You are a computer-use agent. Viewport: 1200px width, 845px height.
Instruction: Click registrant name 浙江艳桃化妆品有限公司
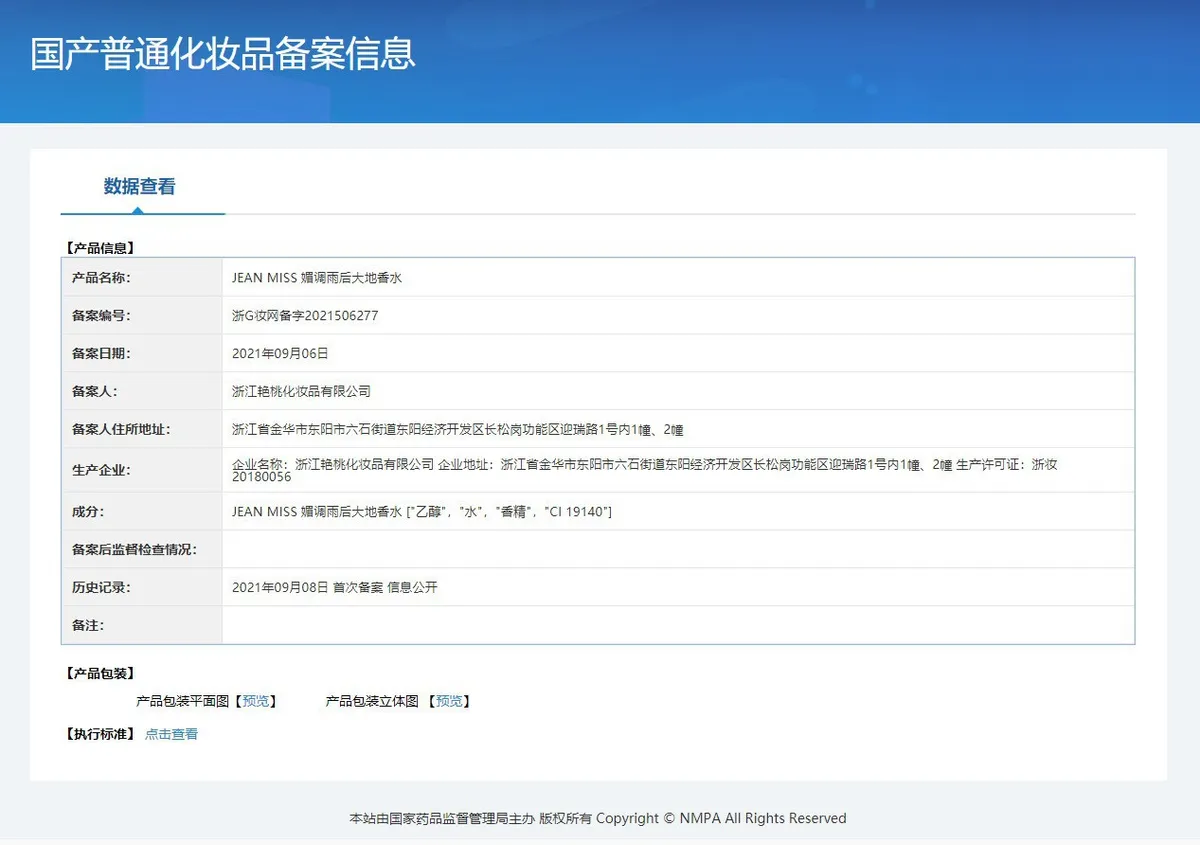pos(301,391)
